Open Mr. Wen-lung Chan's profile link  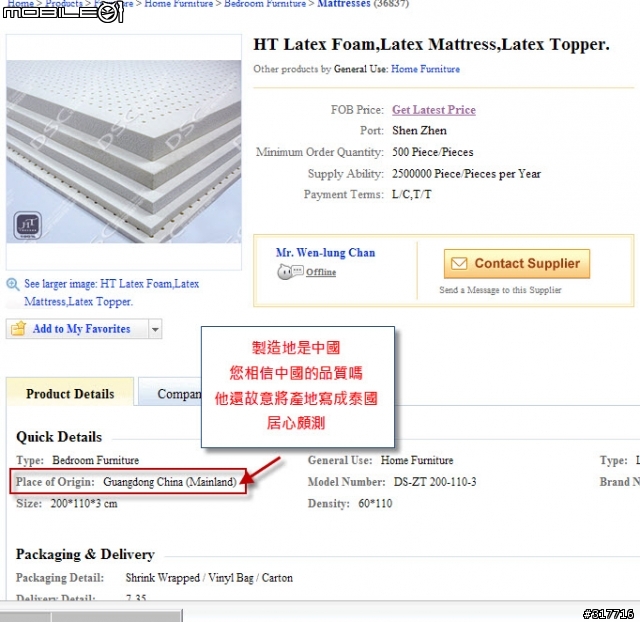point(325,253)
